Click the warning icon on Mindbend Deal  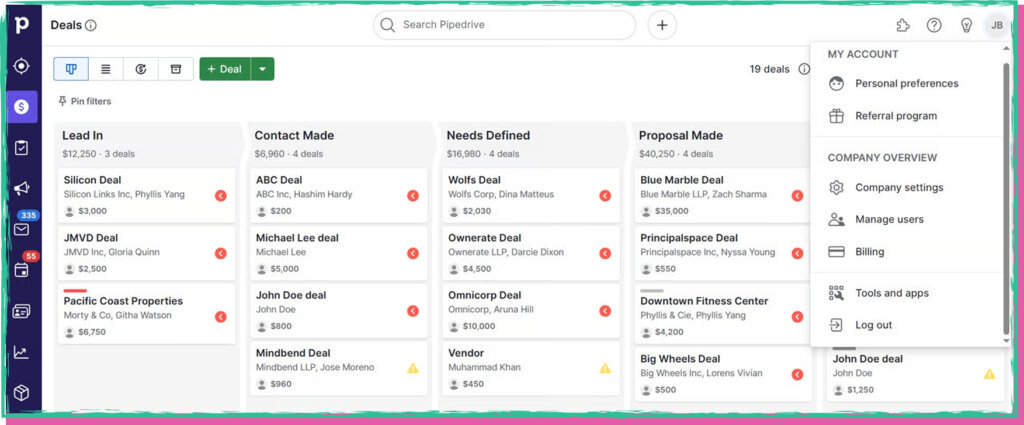coord(413,368)
